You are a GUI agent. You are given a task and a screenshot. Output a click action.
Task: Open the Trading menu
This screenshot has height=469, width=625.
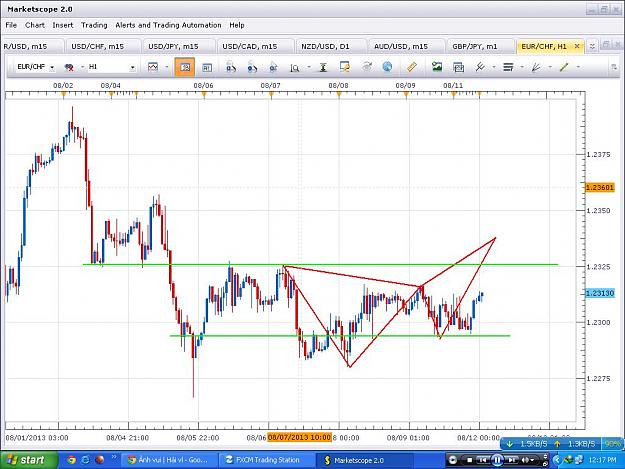click(94, 25)
